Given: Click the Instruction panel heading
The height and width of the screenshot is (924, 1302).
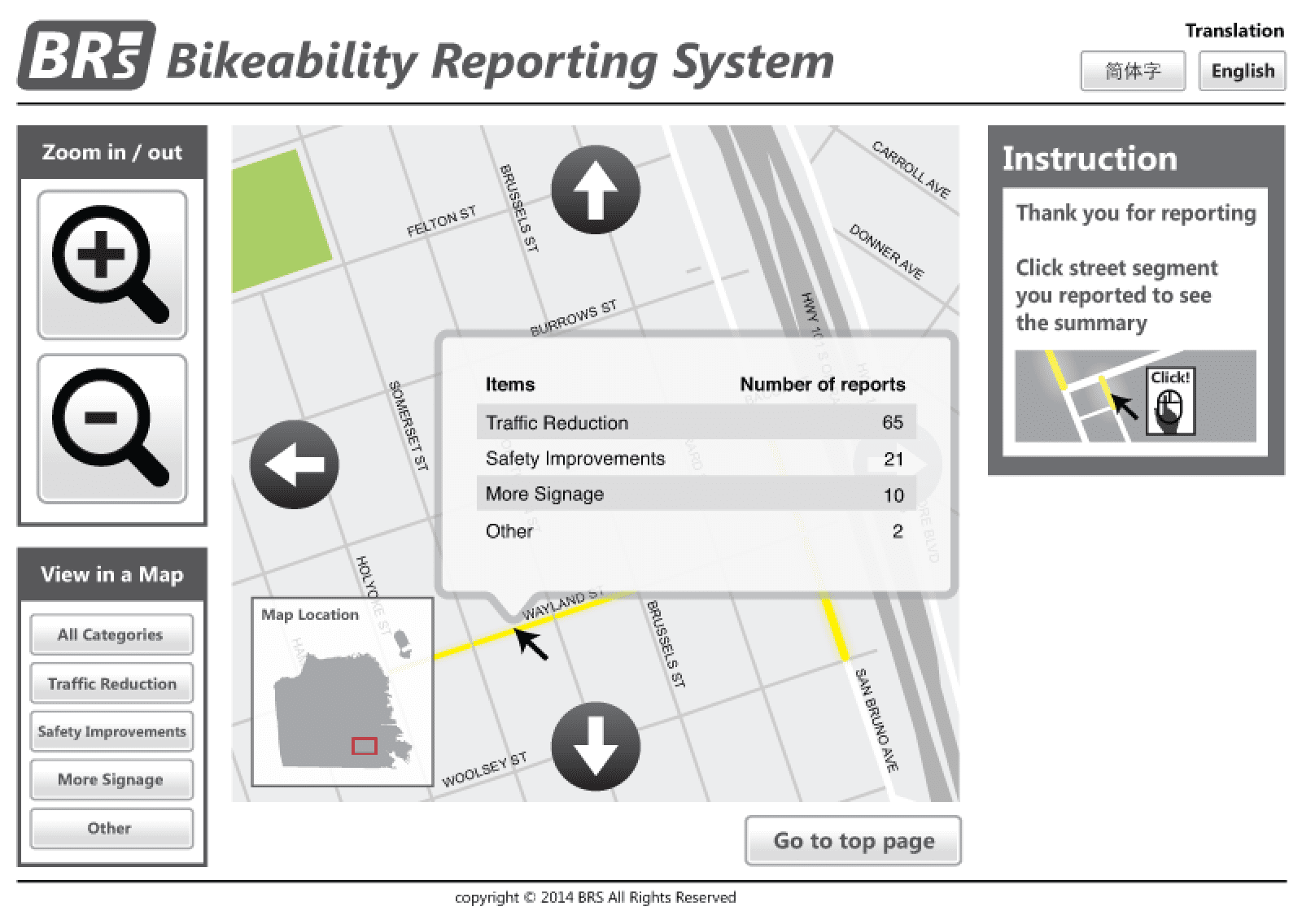Looking at the screenshot, I should [x=1090, y=159].
